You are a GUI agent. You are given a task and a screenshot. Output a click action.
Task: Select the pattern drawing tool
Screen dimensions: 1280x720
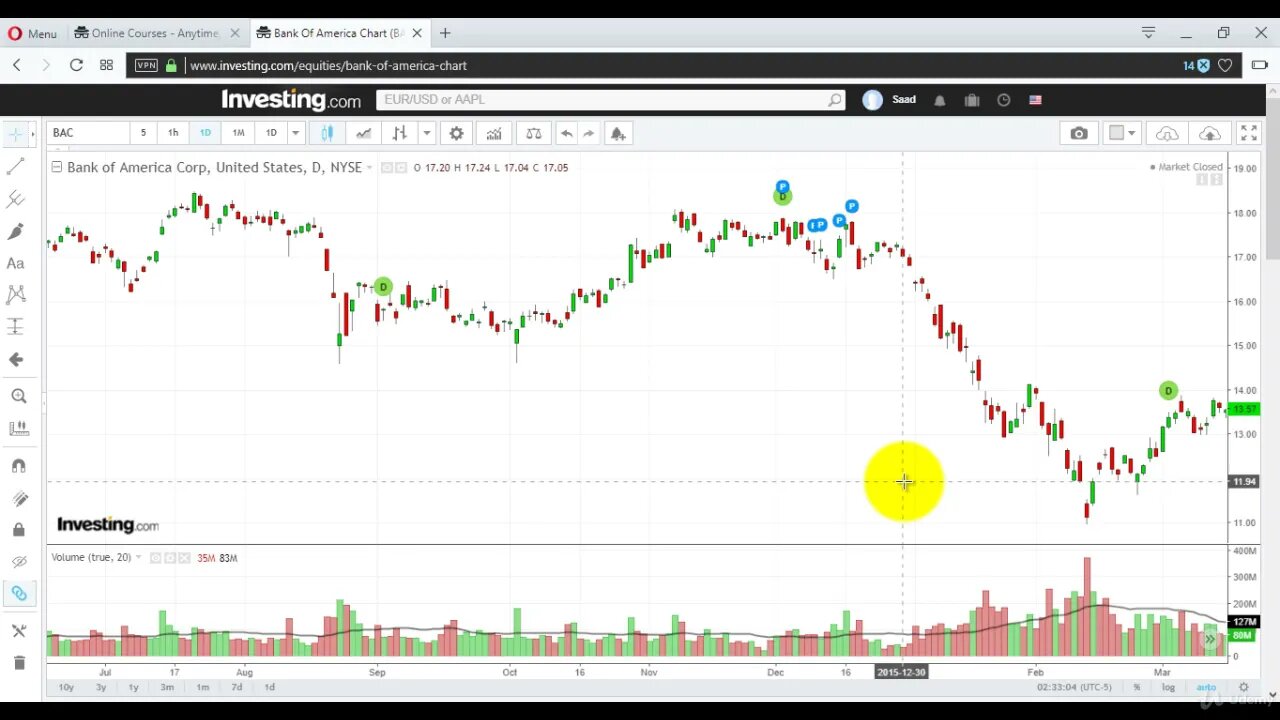click(x=15, y=294)
